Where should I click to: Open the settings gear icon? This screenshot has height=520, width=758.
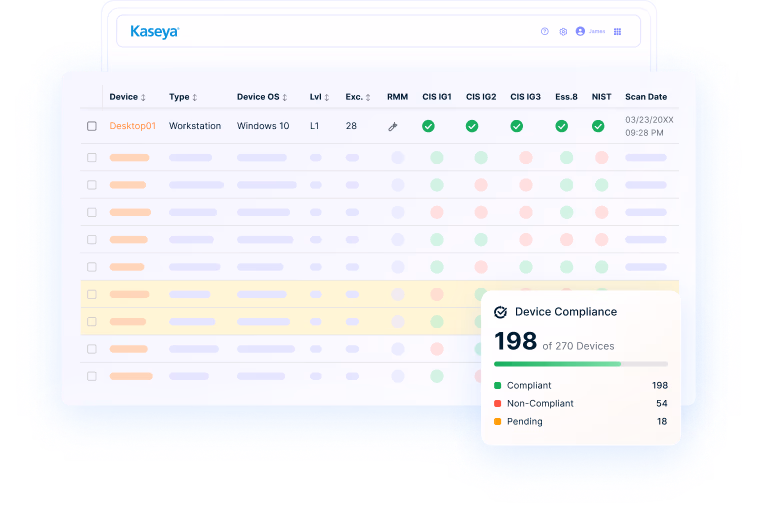coord(563,31)
